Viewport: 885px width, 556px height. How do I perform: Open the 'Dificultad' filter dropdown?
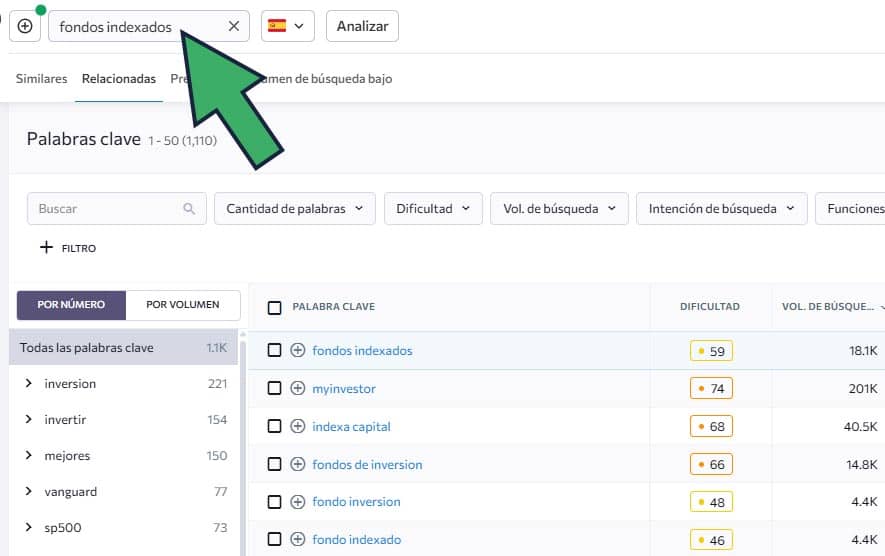pos(432,209)
